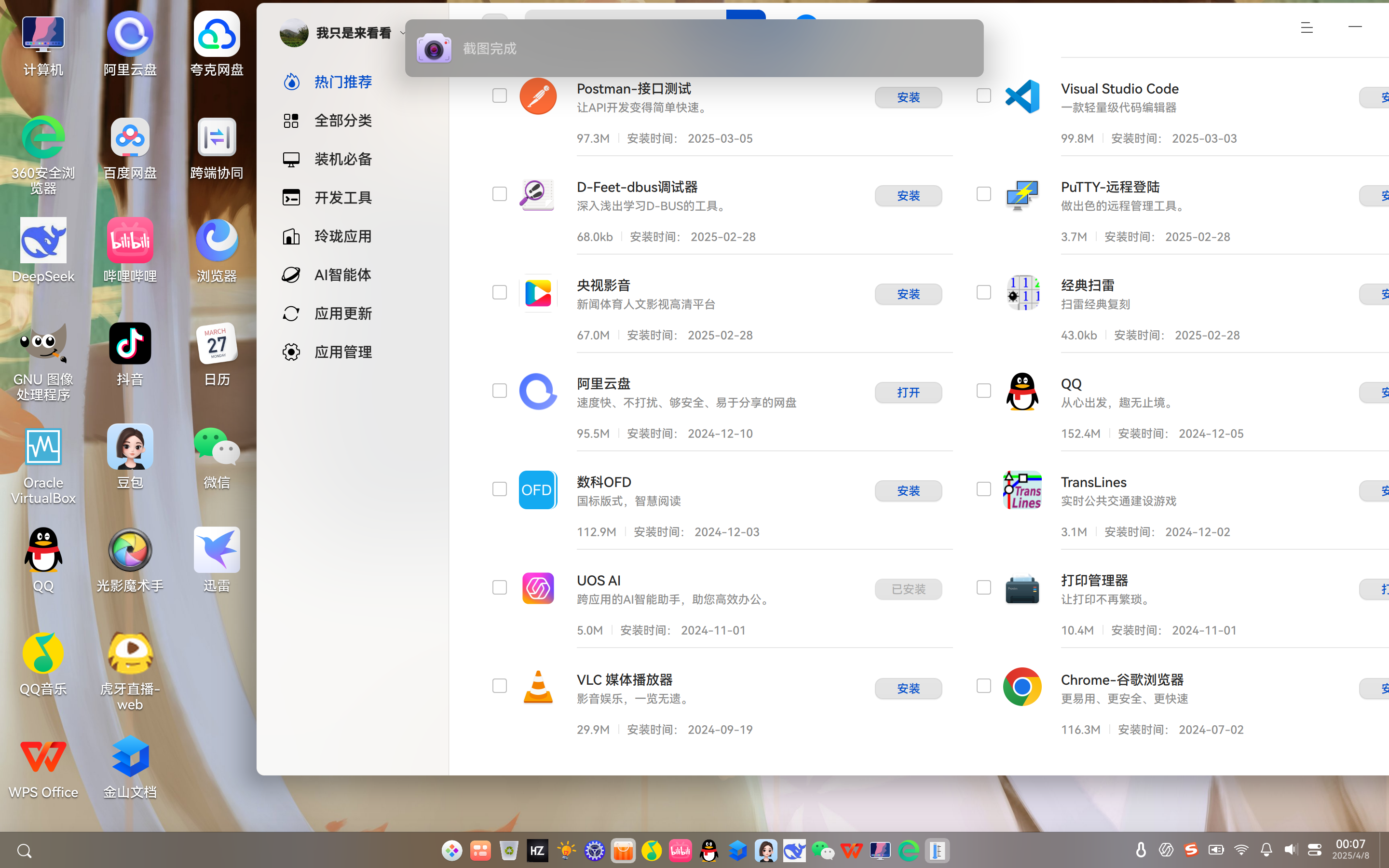Go to 装机必备 category
Image resolution: width=1389 pixels, height=868 pixels.
(327, 159)
